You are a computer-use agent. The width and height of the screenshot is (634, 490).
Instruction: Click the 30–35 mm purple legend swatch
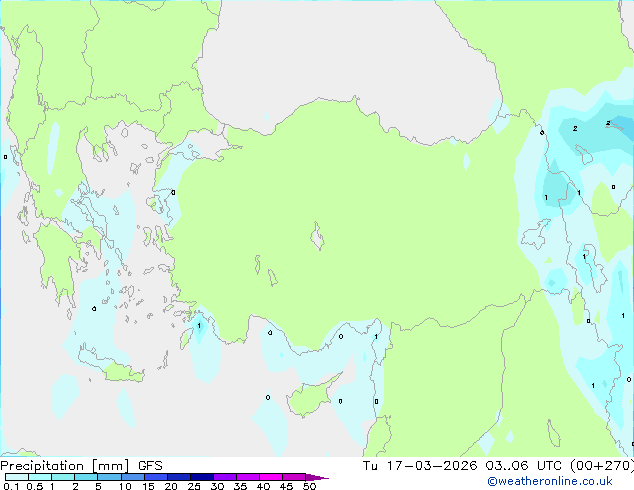click(x=224, y=477)
